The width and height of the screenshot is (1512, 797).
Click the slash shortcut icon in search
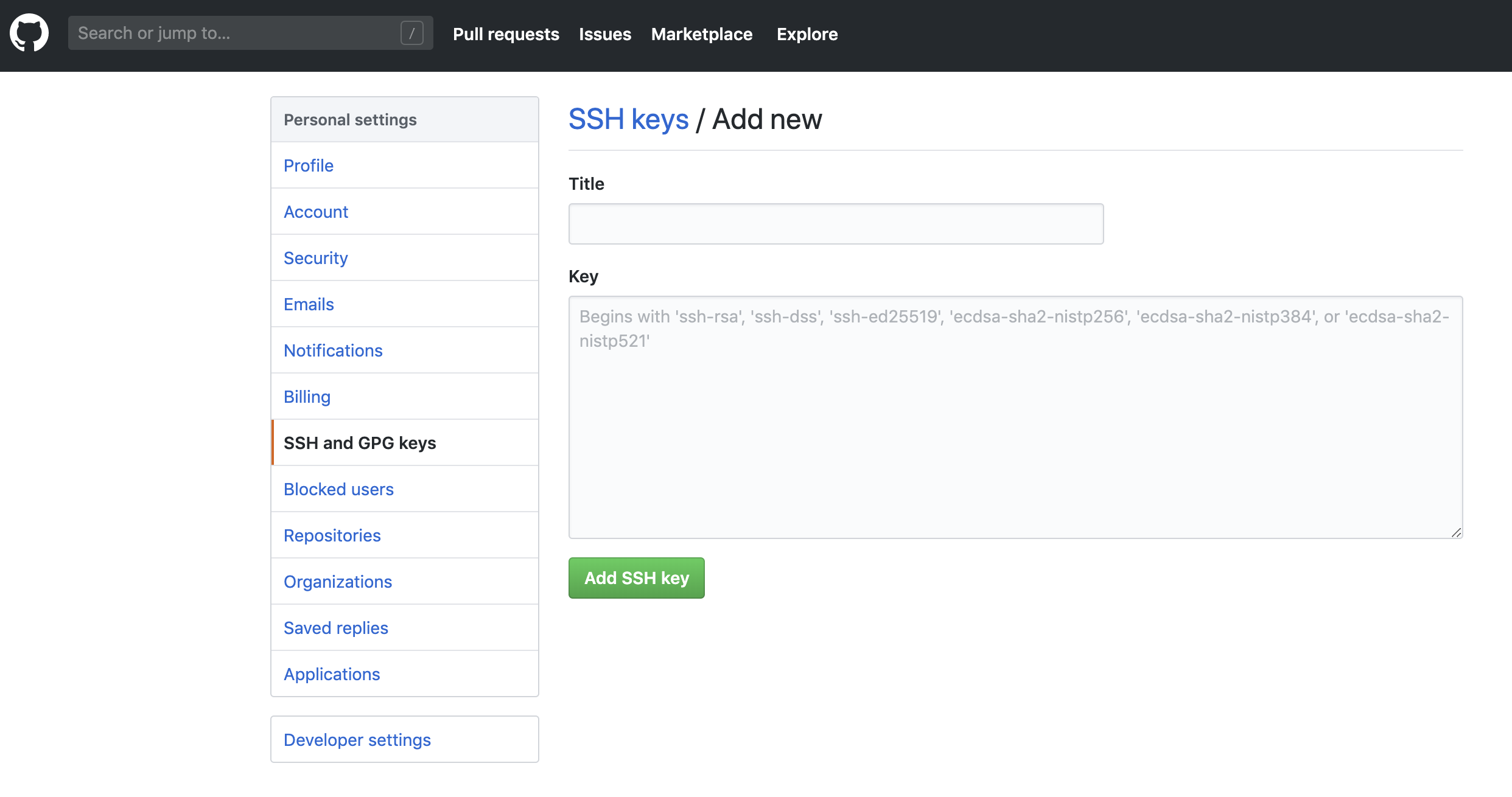click(411, 33)
